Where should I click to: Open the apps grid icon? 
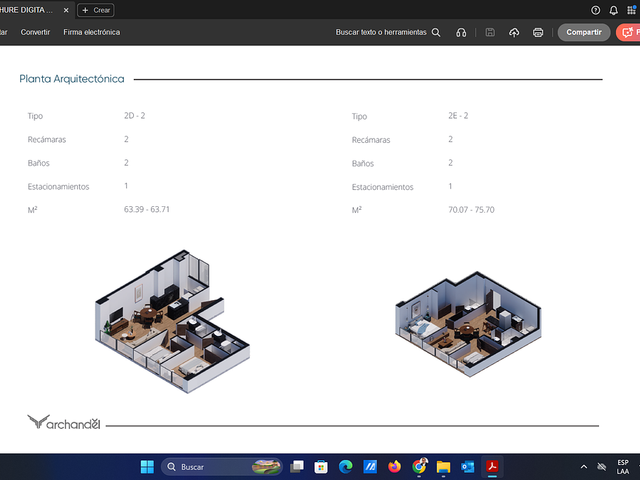click(631, 10)
